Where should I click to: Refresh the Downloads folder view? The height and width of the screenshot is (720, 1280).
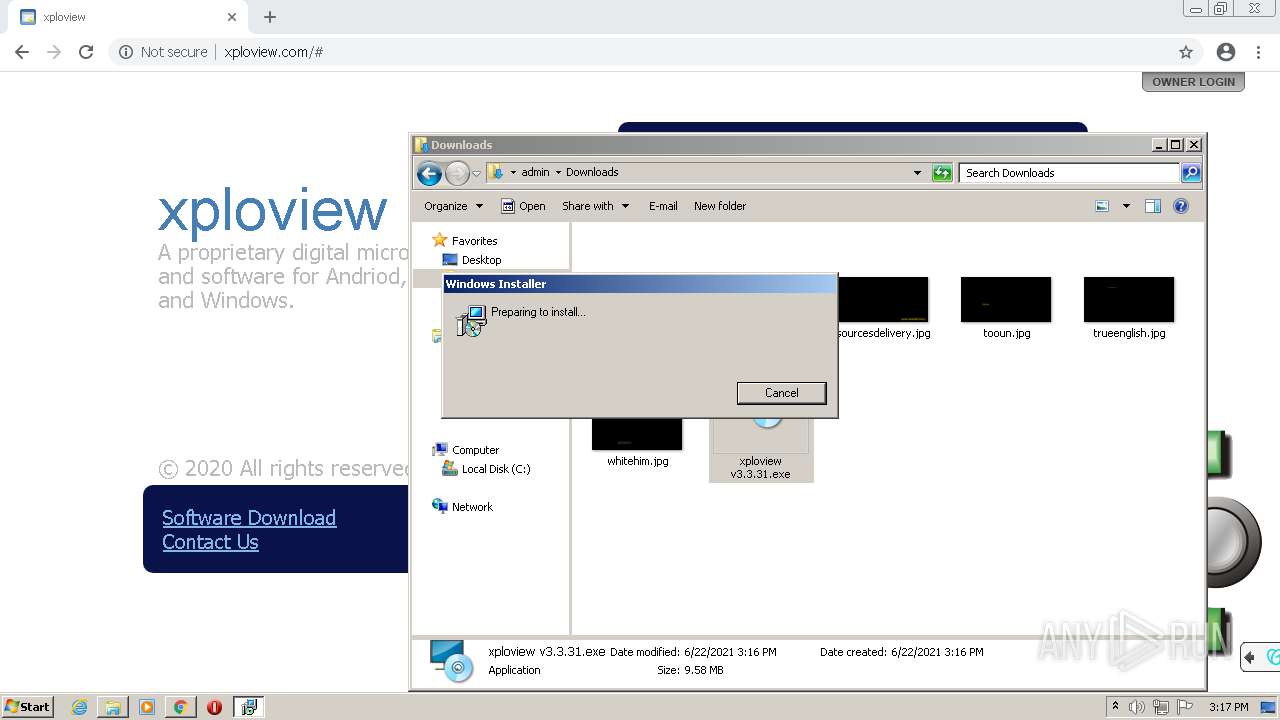pos(942,173)
